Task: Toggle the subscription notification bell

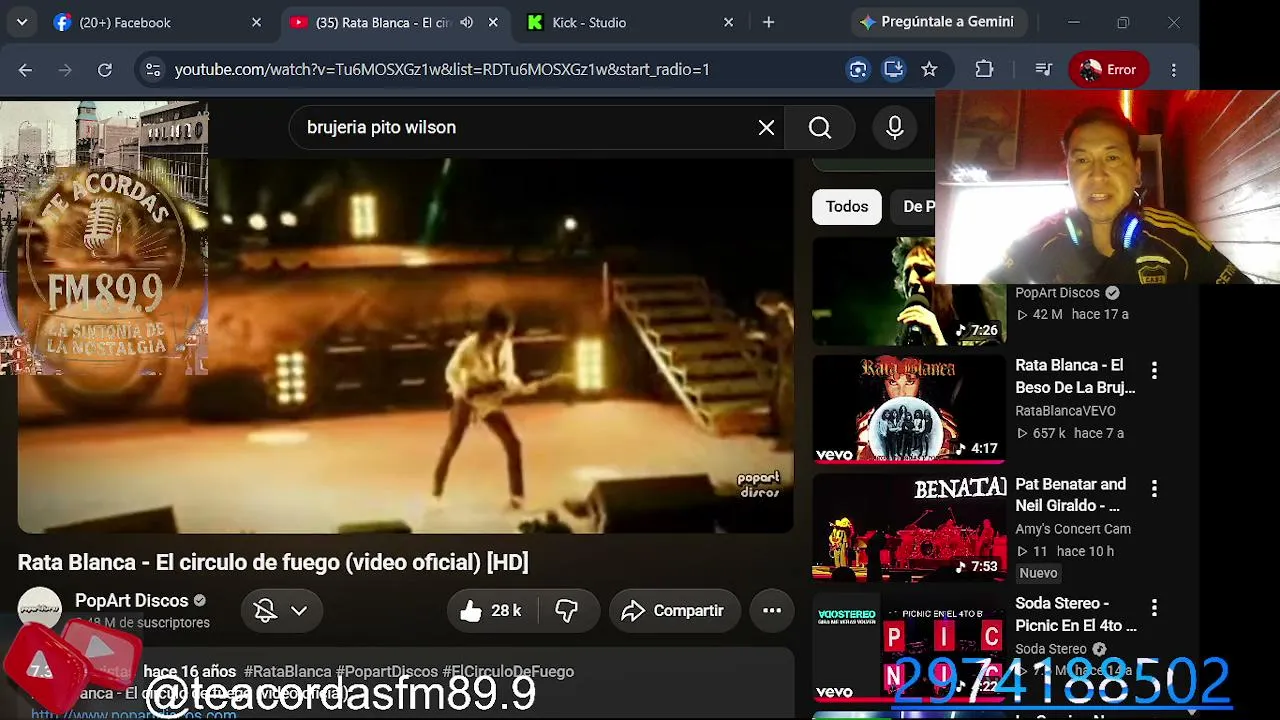Action: [x=265, y=610]
